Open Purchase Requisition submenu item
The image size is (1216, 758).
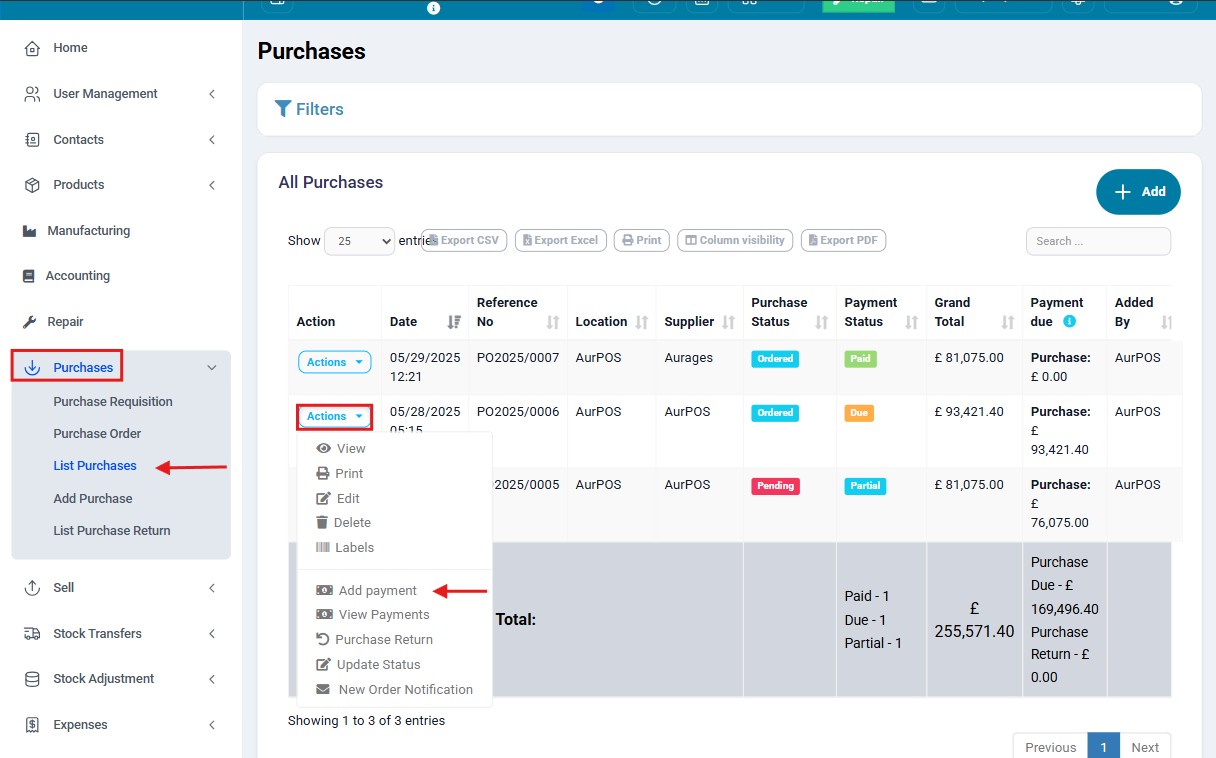[x=113, y=402]
